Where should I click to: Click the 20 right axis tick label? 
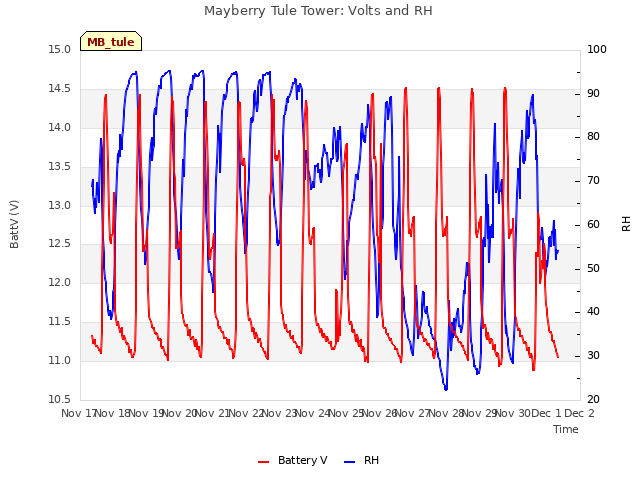593,399
